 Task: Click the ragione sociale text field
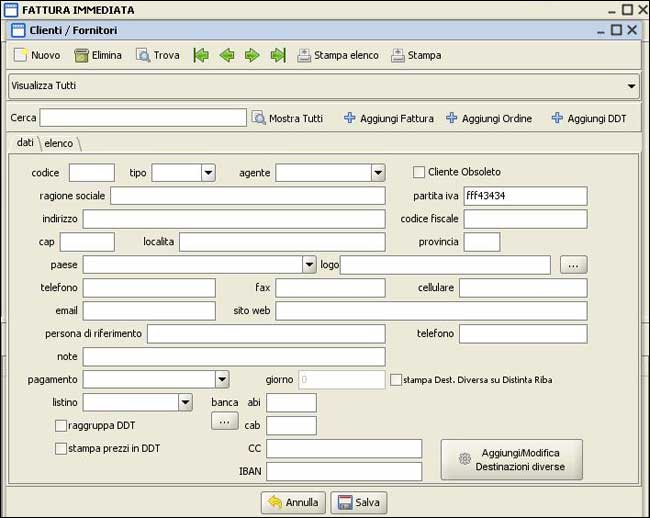[x=247, y=196]
